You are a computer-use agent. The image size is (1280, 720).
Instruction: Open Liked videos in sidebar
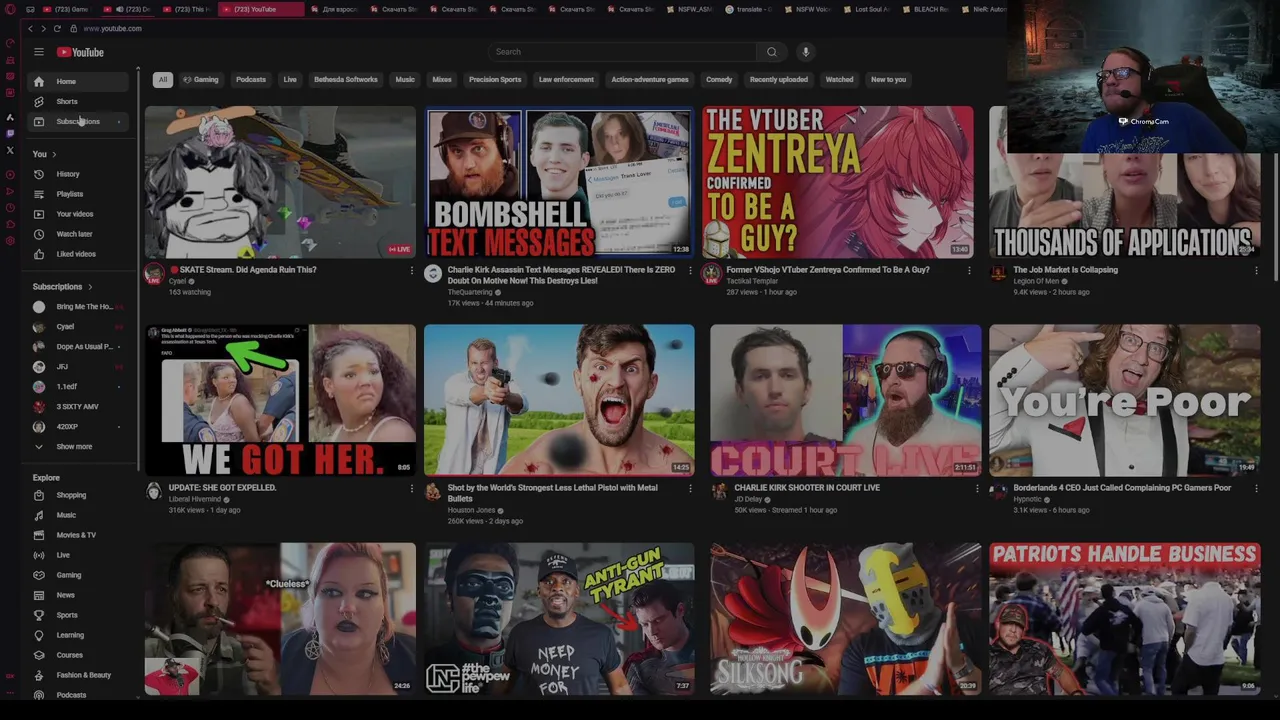[80, 254]
